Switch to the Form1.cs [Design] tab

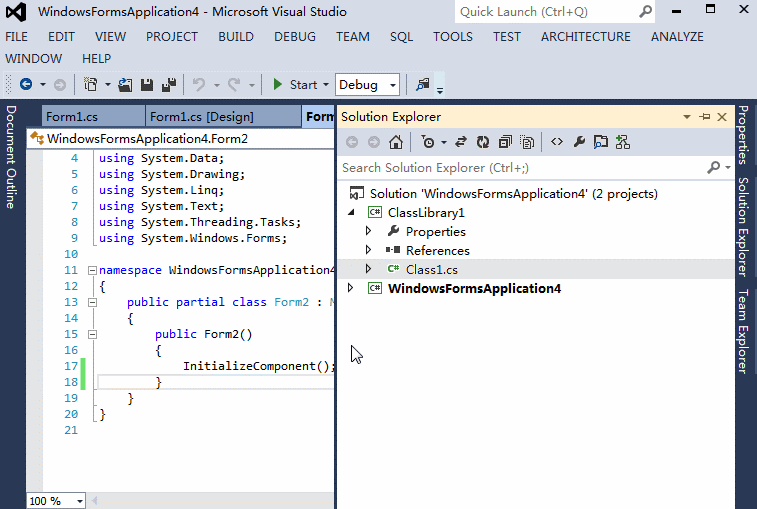(x=201, y=117)
